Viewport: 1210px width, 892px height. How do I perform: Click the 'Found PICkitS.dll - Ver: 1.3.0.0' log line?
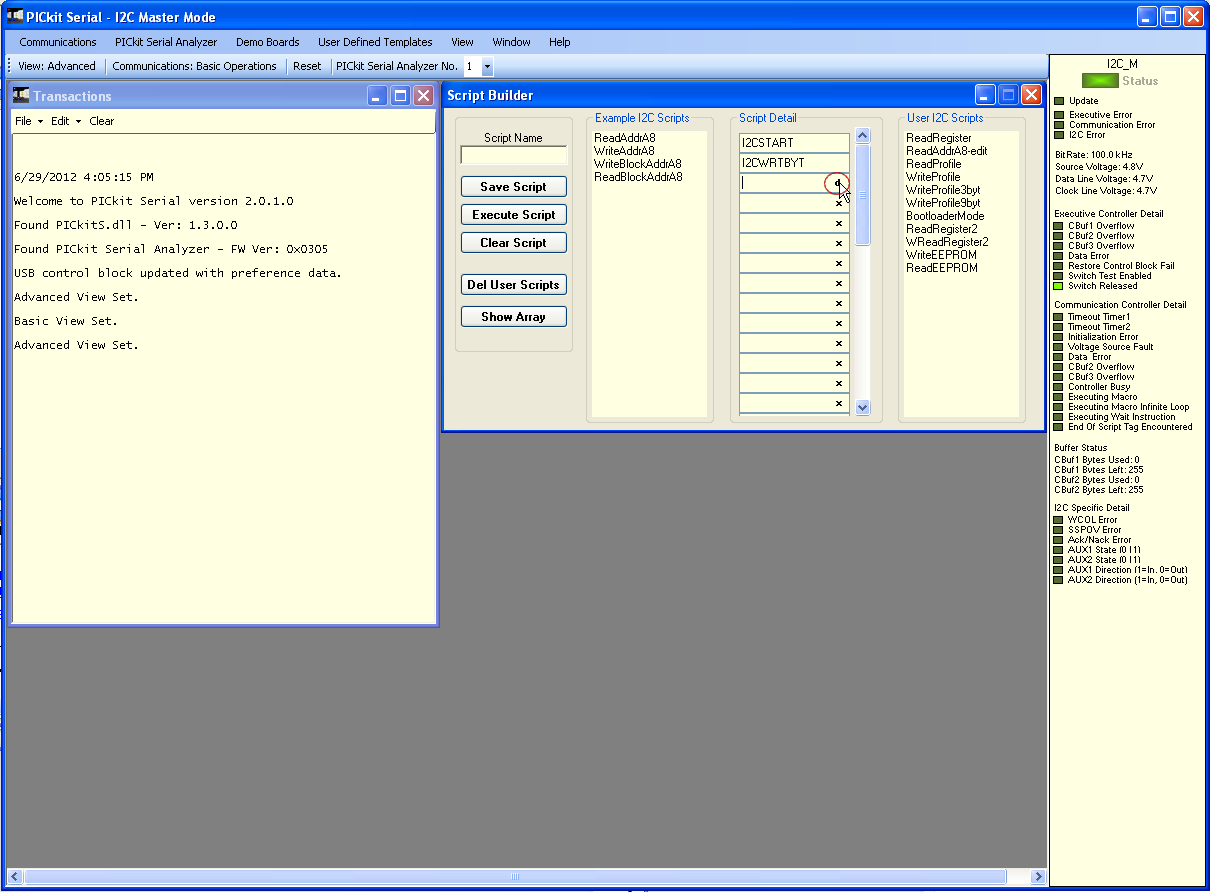click(125, 225)
